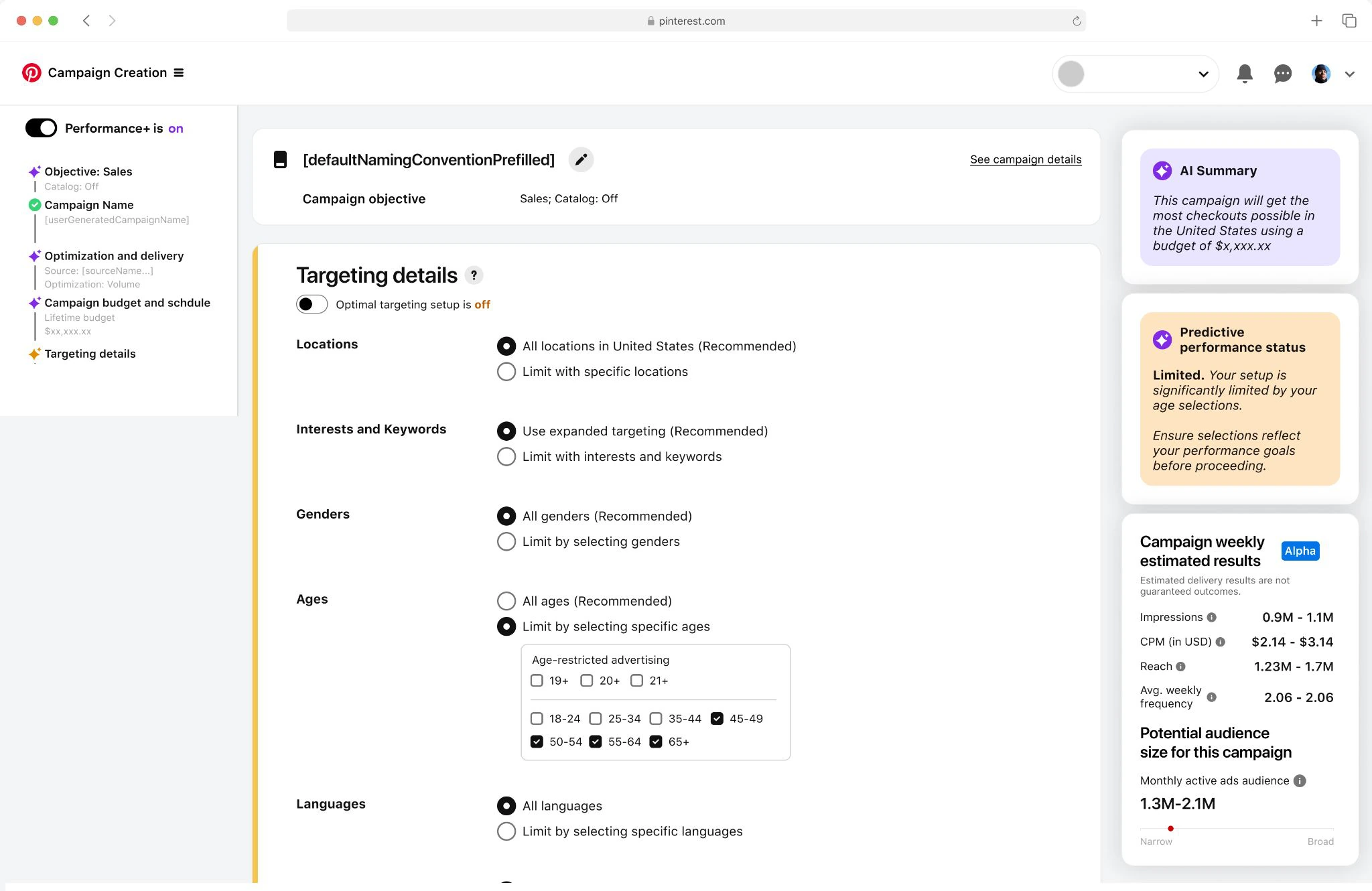This screenshot has width=1372, height=891.
Task: Click the Pinterest logo icon
Action: pos(31,72)
